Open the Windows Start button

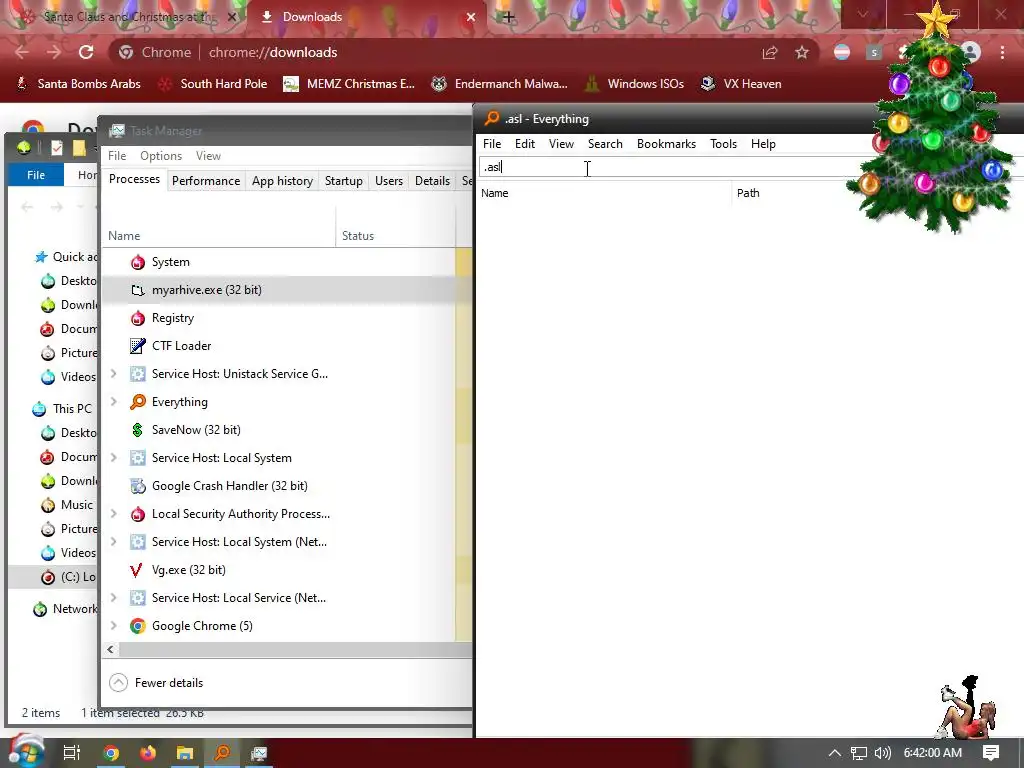26,752
